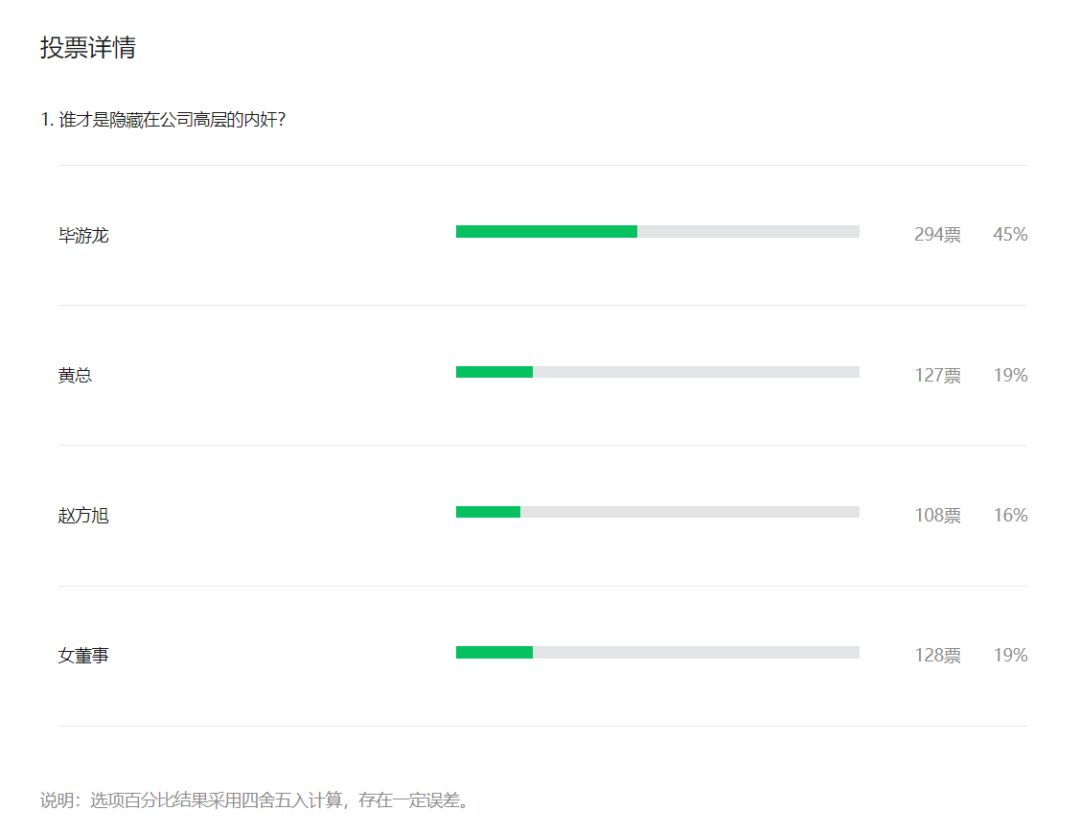Click the 108票 vote count
The width and height of the screenshot is (1080, 834).
pos(937,515)
